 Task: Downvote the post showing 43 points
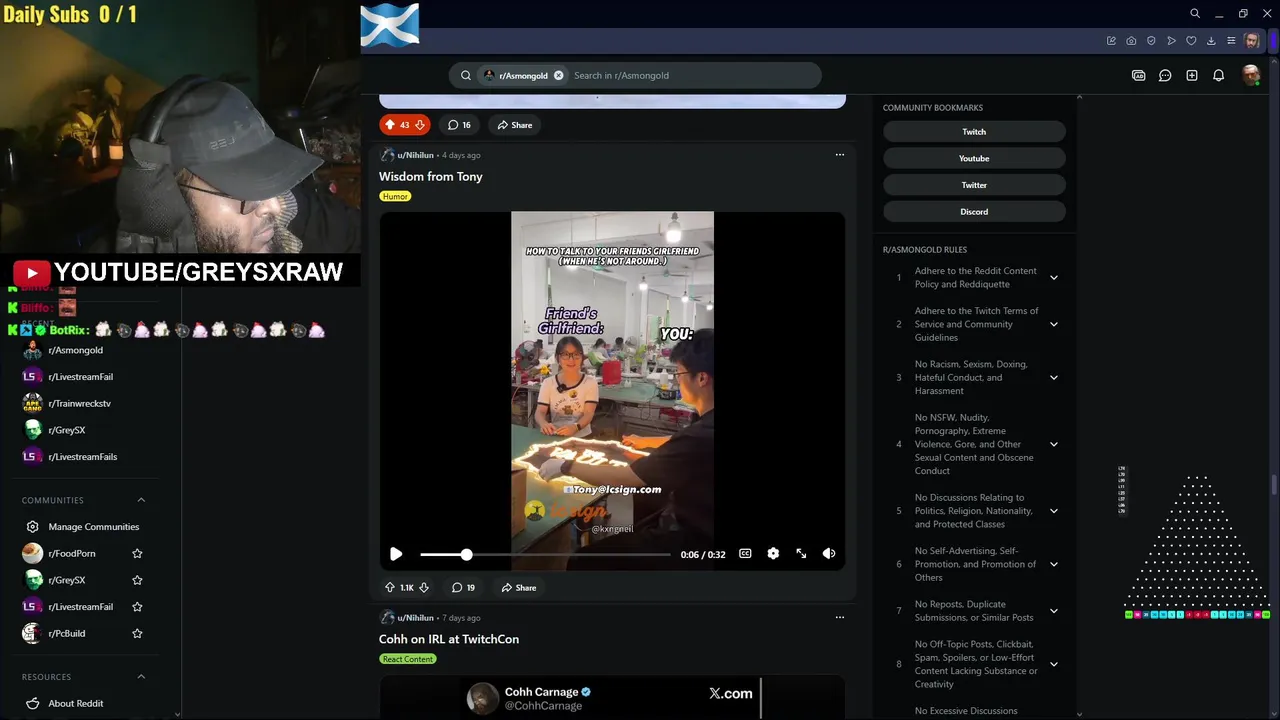click(420, 125)
